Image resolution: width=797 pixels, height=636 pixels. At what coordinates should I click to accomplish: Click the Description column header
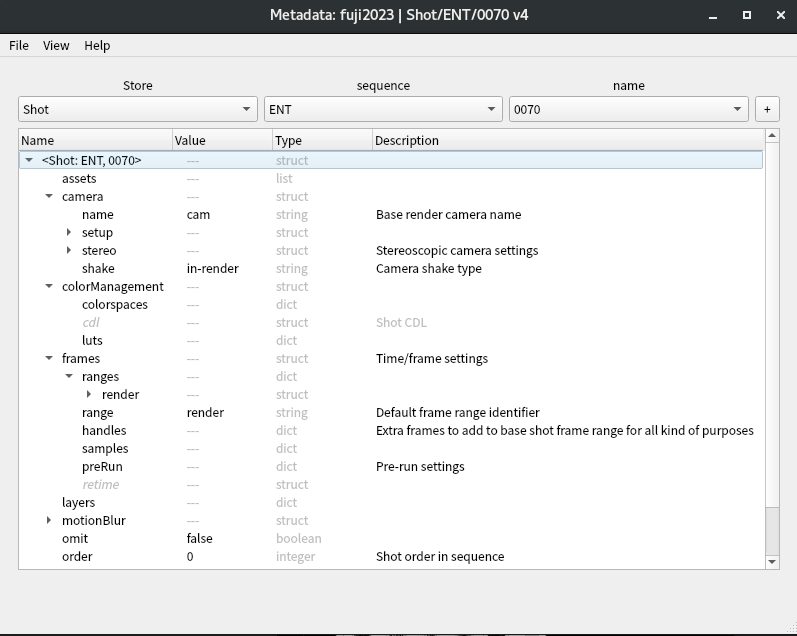[x=406, y=141]
